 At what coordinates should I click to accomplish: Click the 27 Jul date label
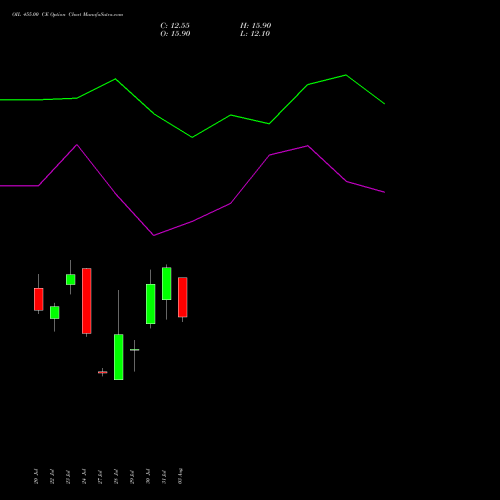coord(100,476)
